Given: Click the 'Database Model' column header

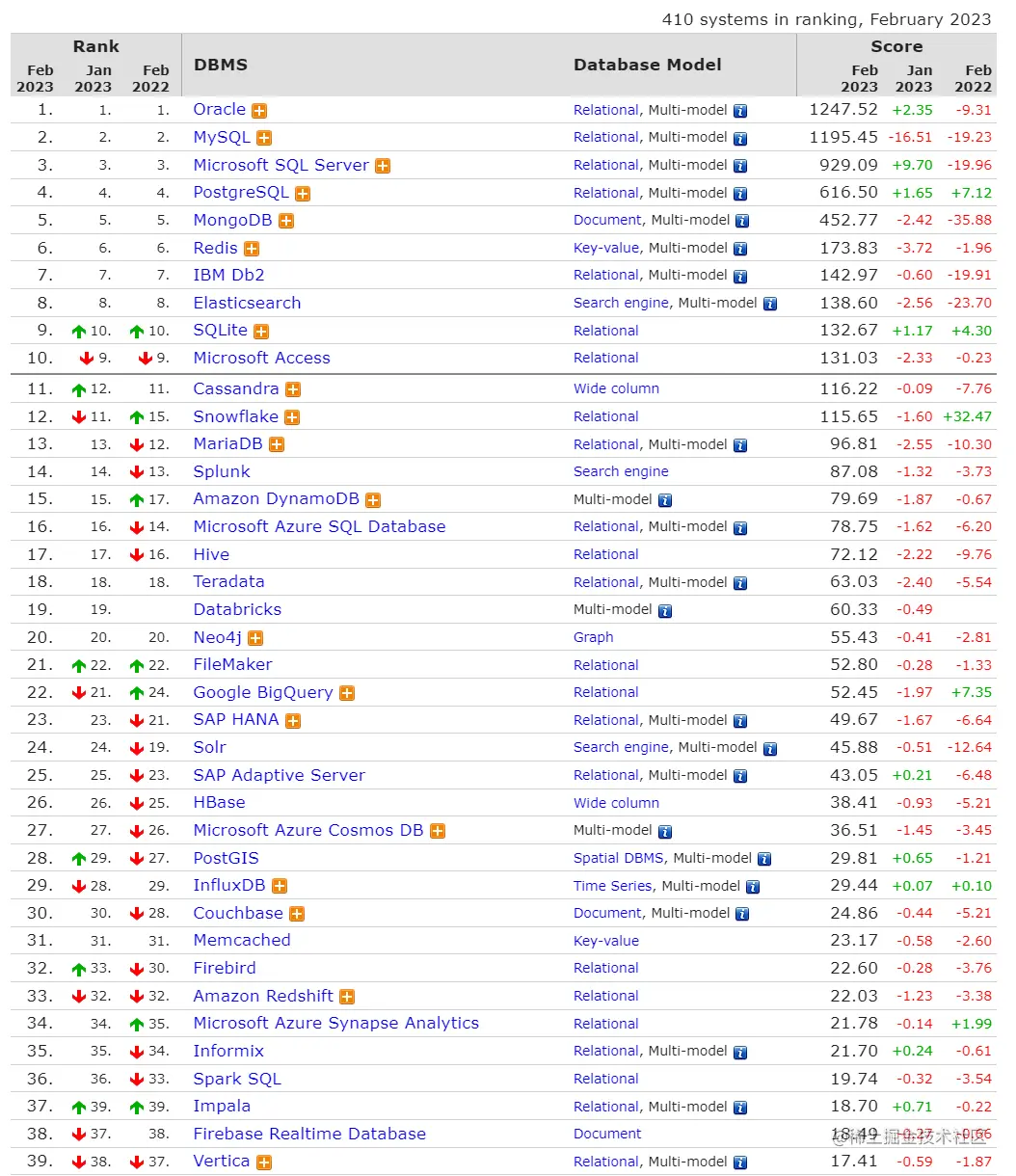Looking at the screenshot, I should [x=648, y=65].
